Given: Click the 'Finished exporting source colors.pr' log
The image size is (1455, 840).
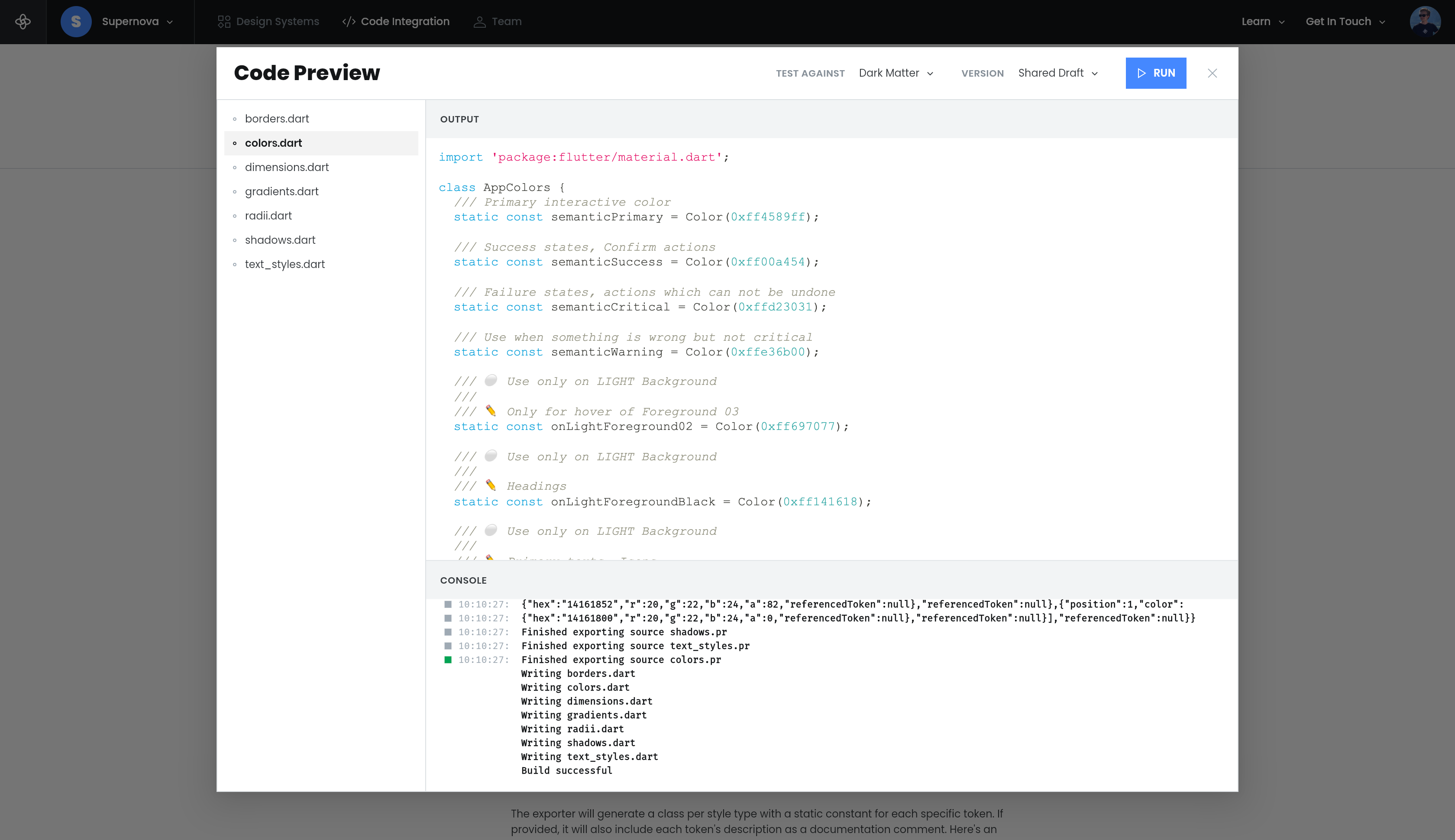Looking at the screenshot, I should [x=621, y=659].
